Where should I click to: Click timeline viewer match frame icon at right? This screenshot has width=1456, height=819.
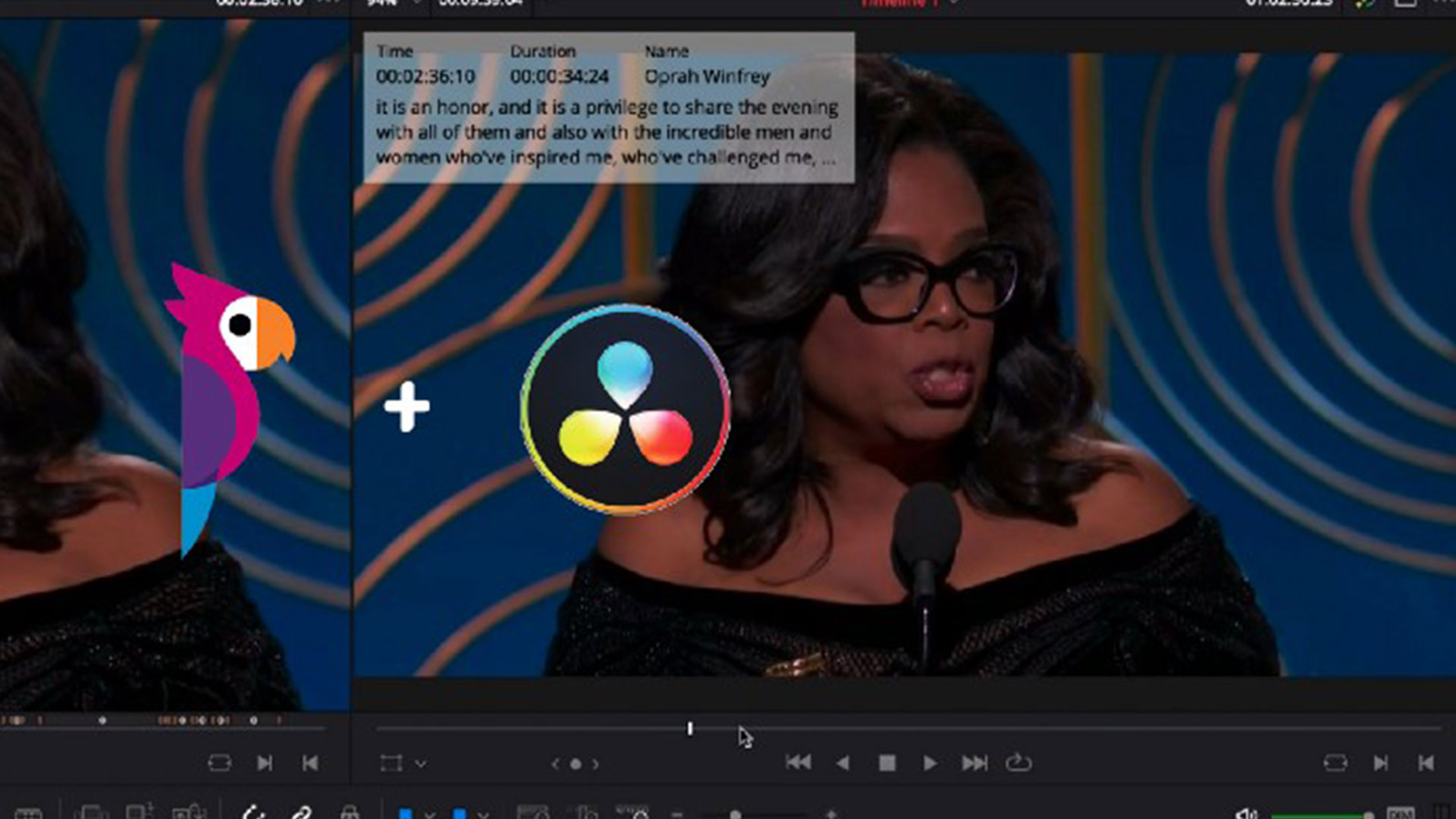click(1335, 763)
